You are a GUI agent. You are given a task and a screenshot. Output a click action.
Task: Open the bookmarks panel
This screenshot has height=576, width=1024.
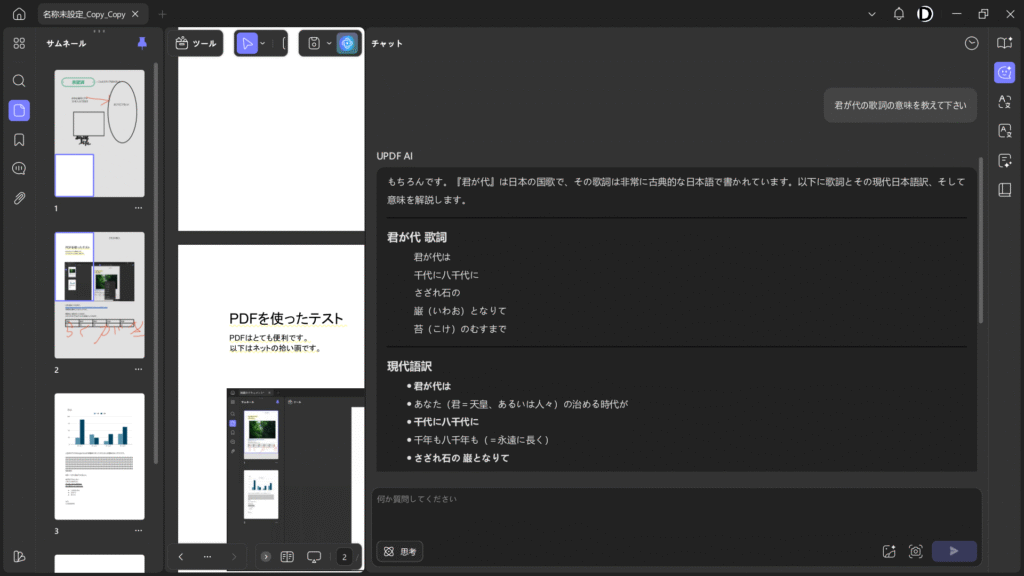tap(19, 139)
